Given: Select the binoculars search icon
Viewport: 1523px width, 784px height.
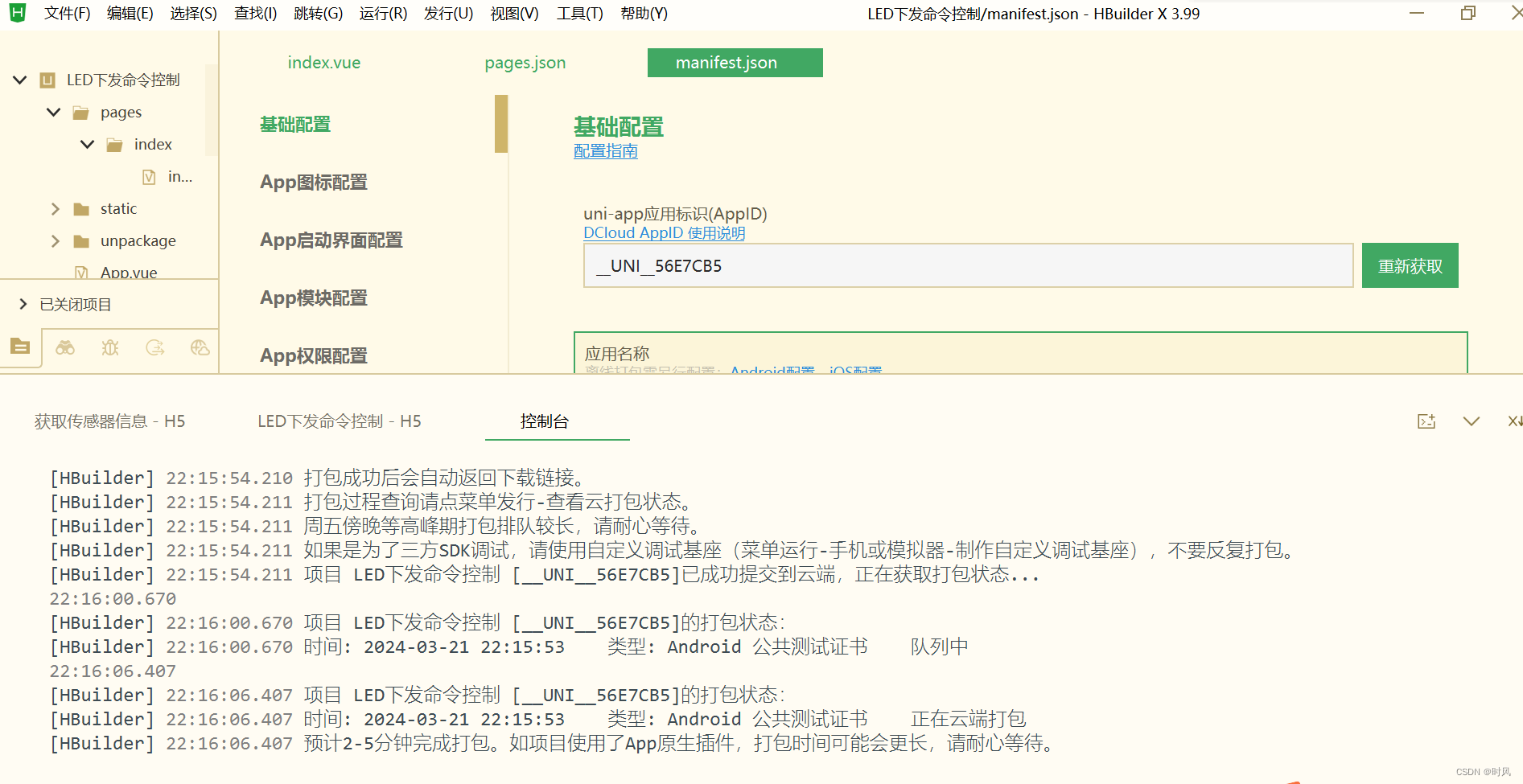Looking at the screenshot, I should click(65, 347).
